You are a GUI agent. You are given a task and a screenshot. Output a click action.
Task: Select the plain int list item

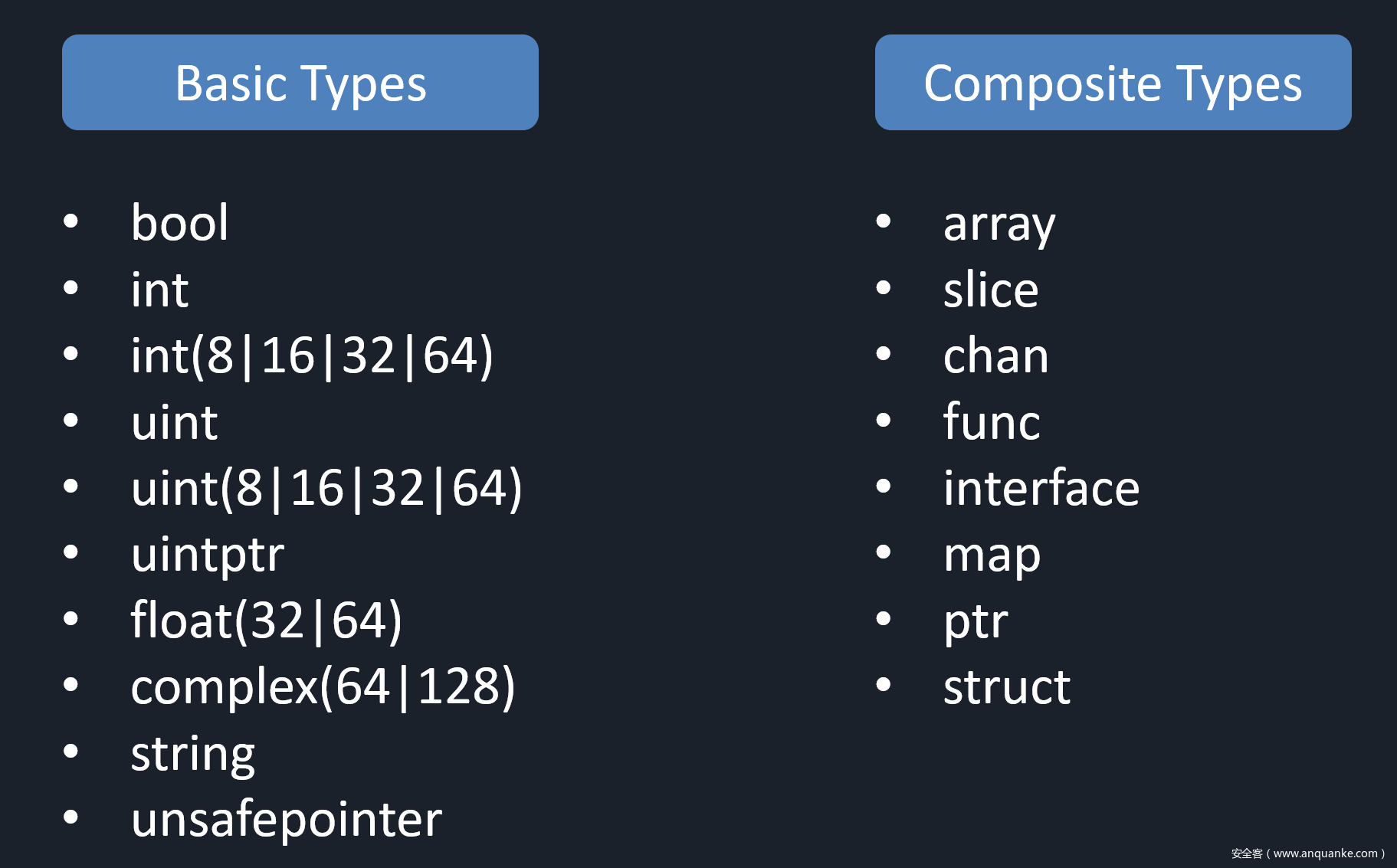(159, 290)
